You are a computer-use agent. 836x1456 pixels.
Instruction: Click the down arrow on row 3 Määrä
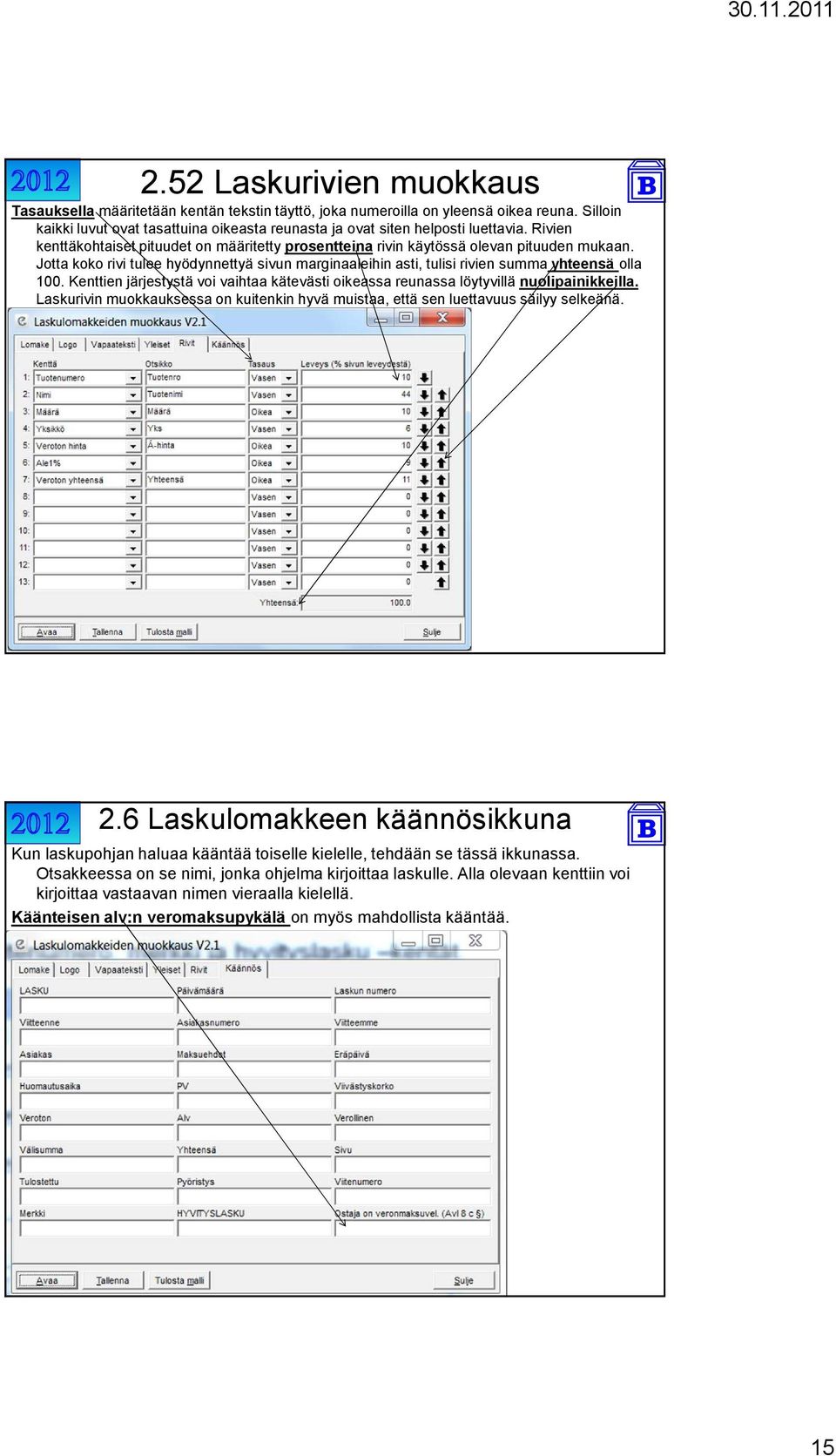click(x=424, y=412)
